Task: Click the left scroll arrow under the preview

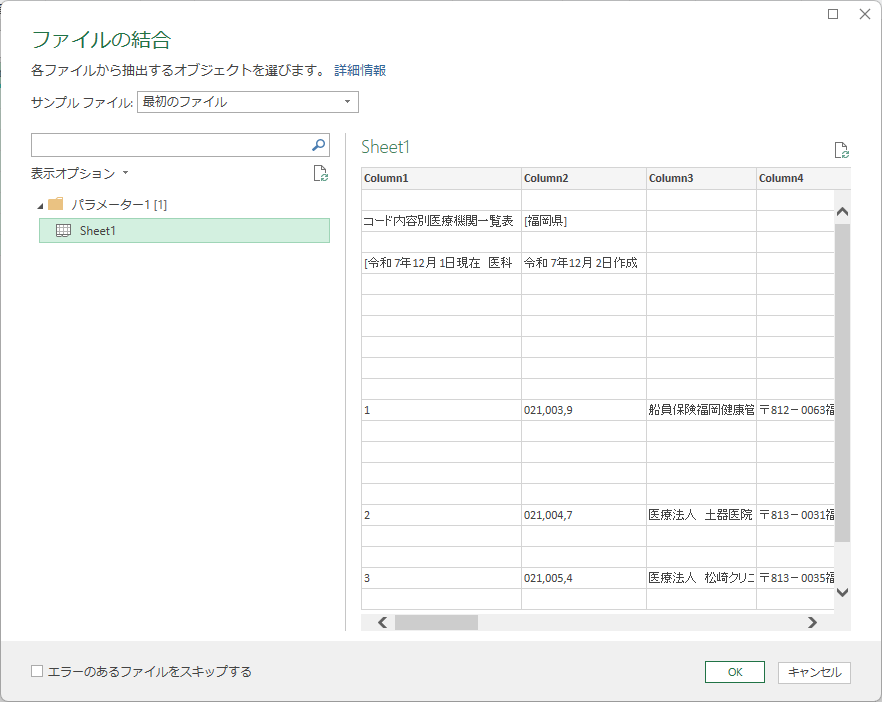Action: click(x=381, y=622)
